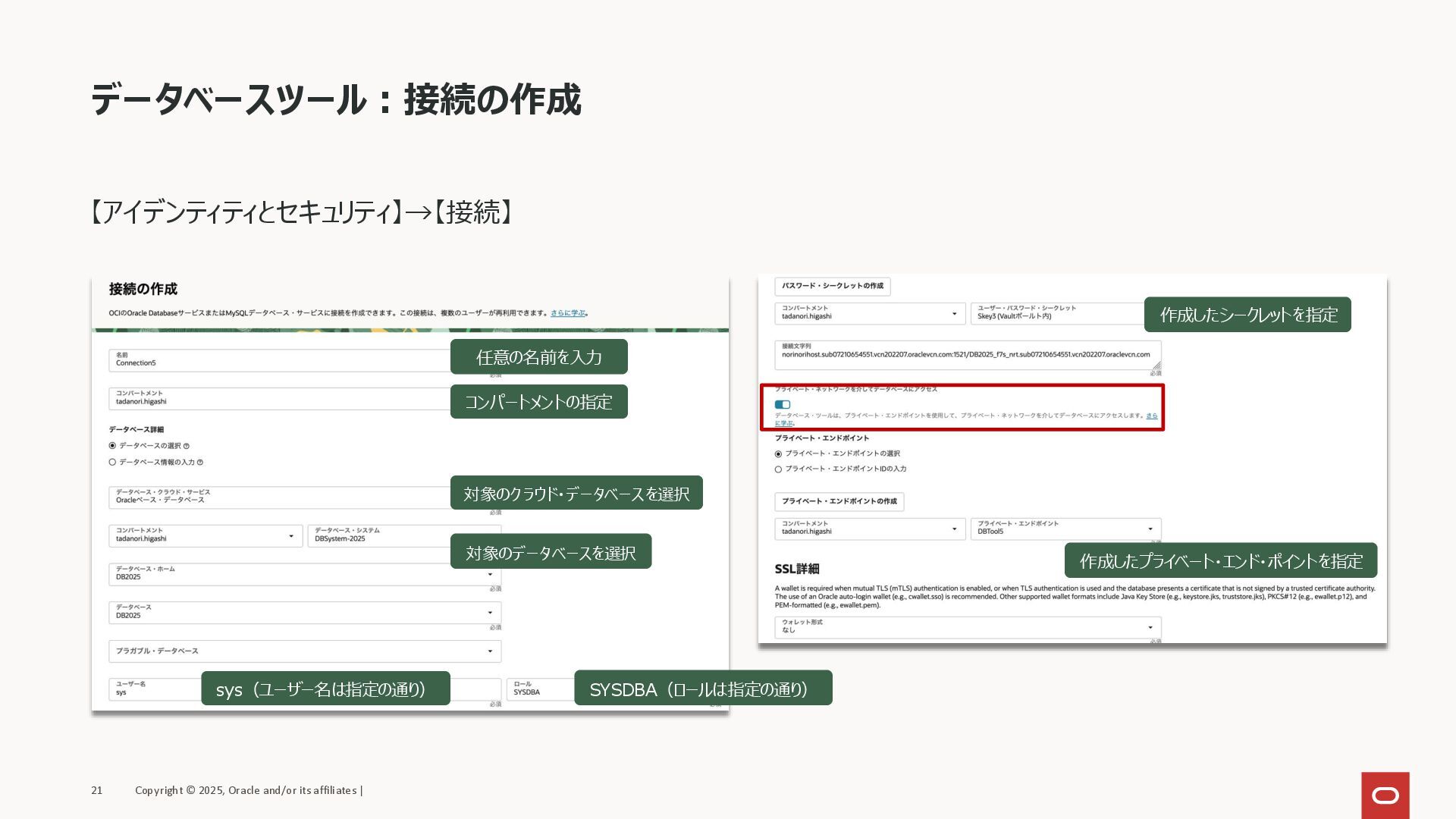Click the slide page number 21
The image size is (1456, 819).
tap(96, 790)
